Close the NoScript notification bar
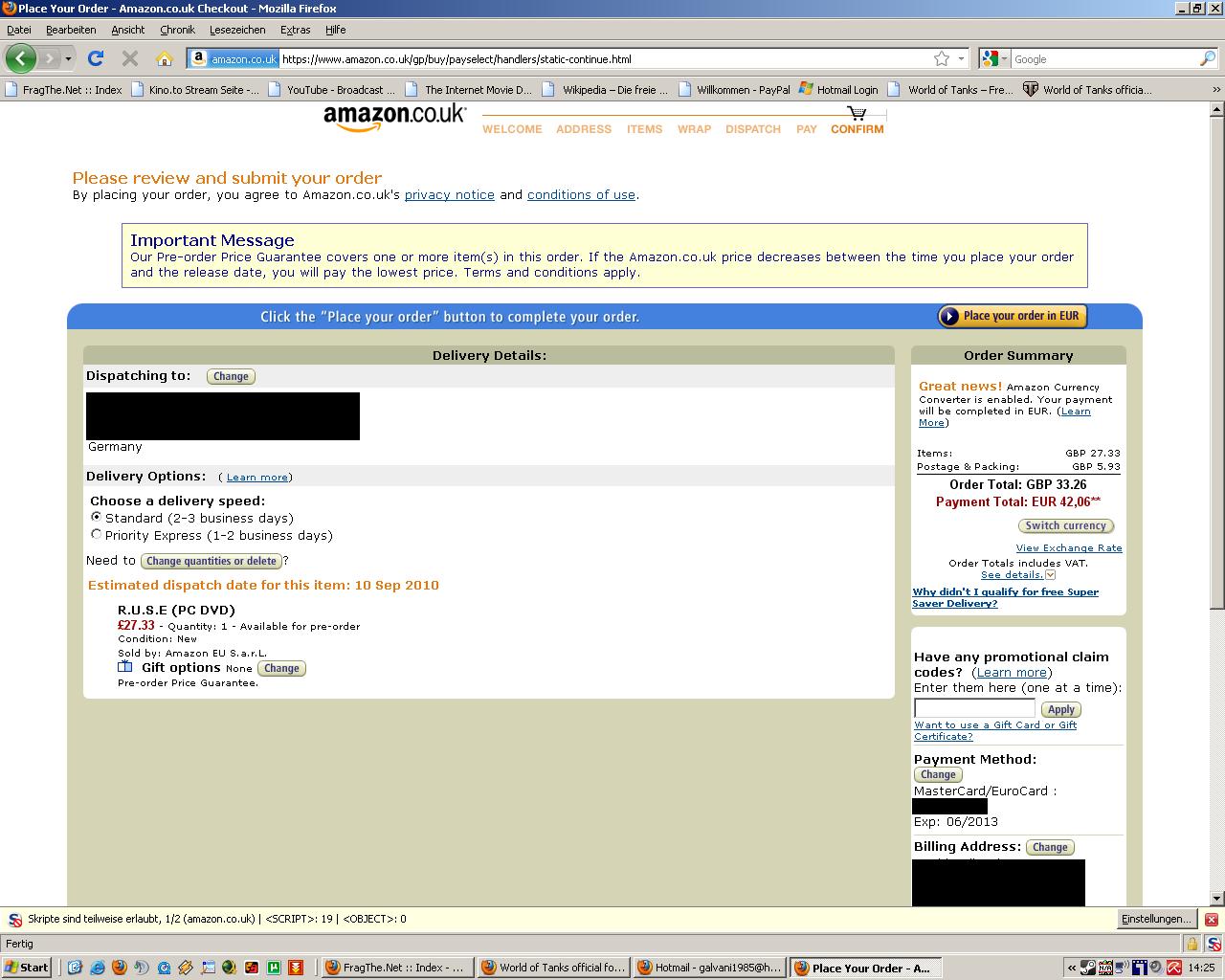Image resolution: width=1225 pixels, height=980 pixels. point(1211,919)
